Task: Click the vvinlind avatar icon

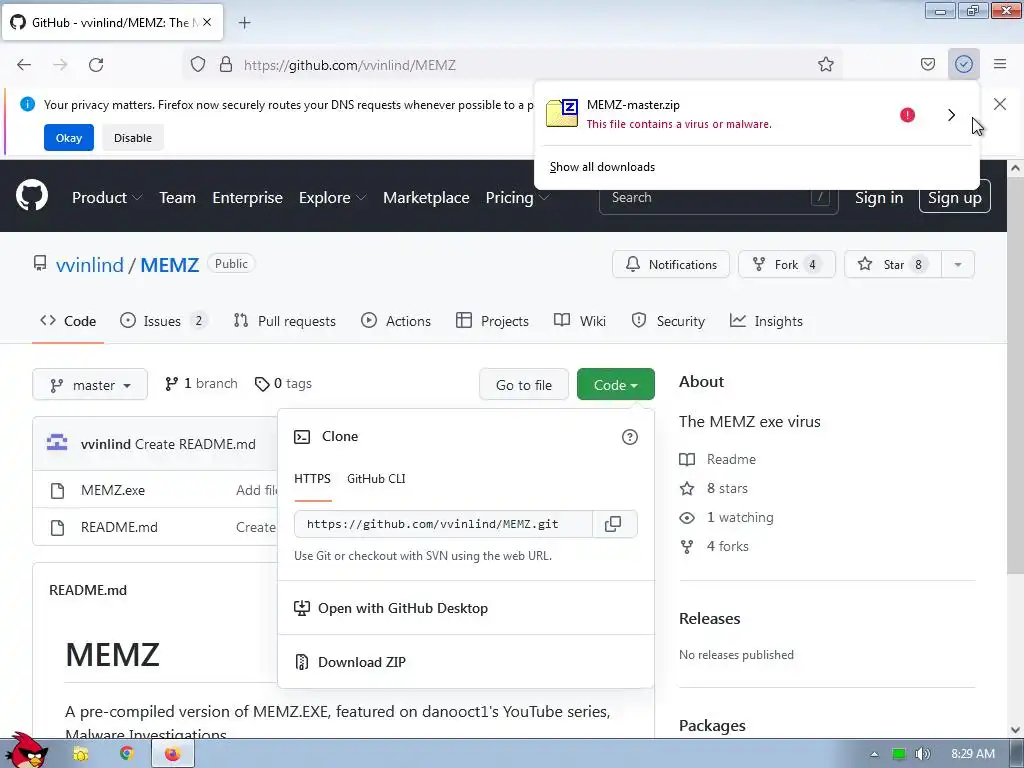Action: 57,443
